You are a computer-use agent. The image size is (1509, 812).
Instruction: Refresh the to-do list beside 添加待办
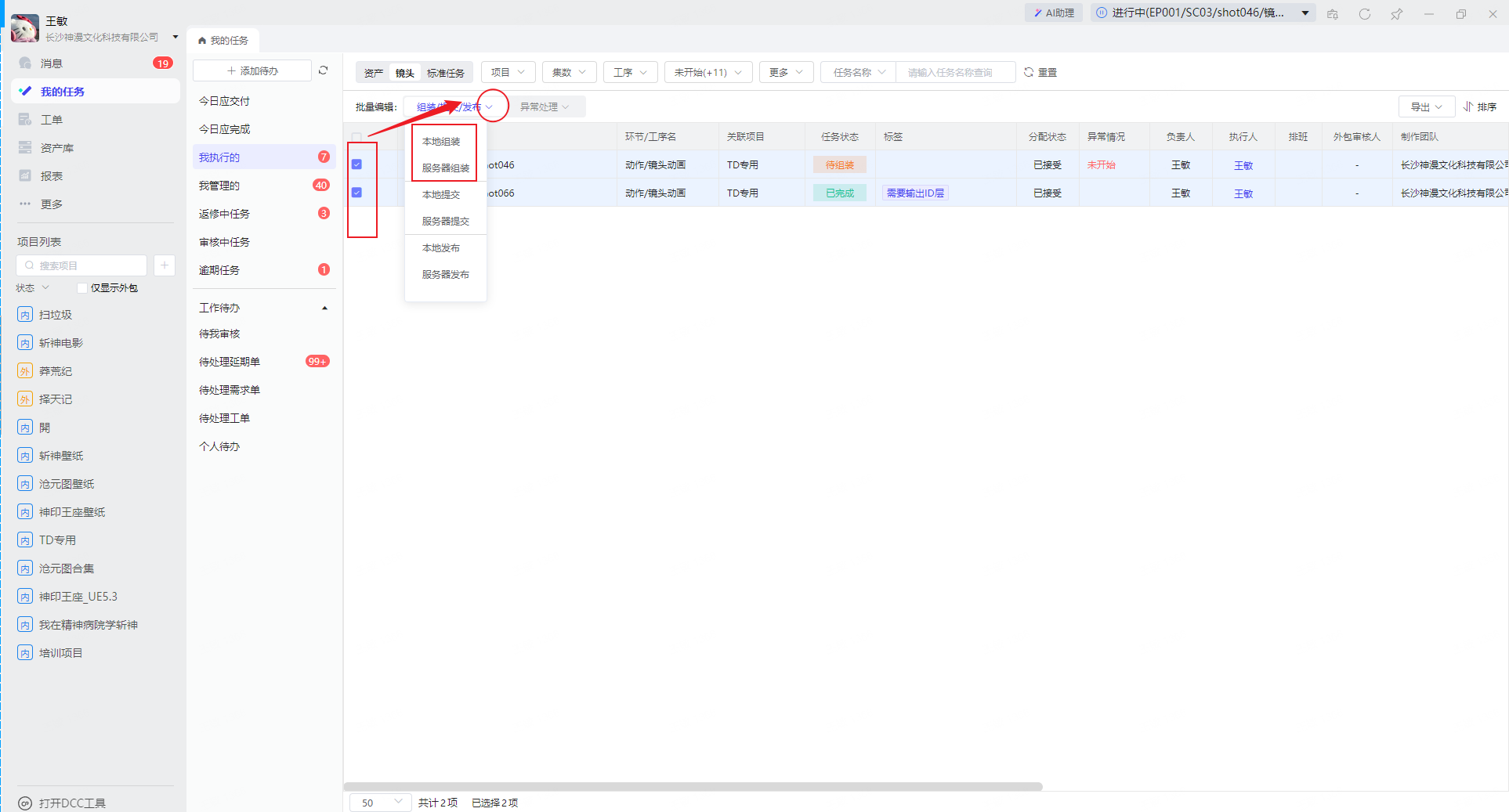(x=323, y=70)
